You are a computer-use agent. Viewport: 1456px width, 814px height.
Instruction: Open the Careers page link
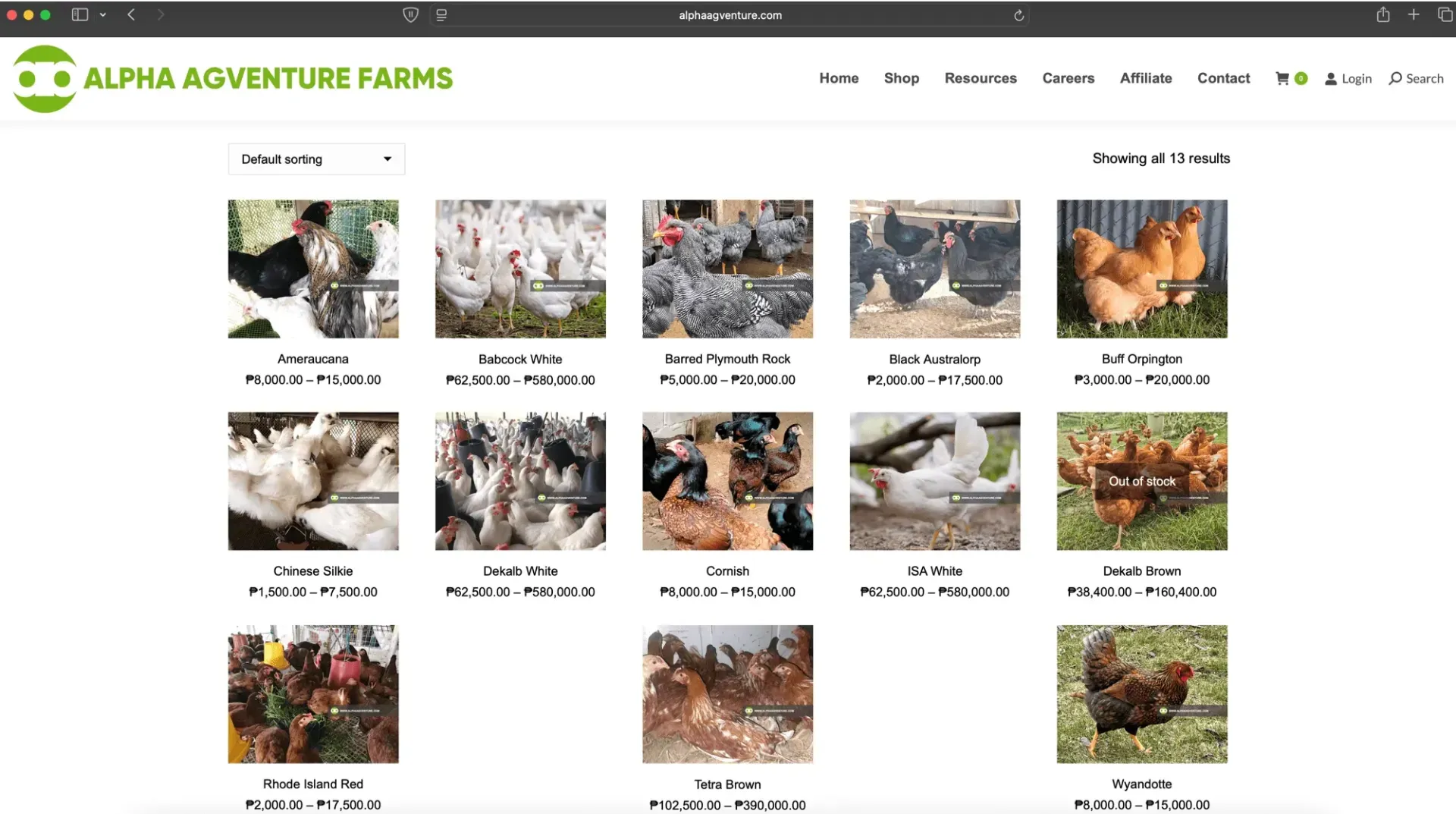coord(1068,78)
